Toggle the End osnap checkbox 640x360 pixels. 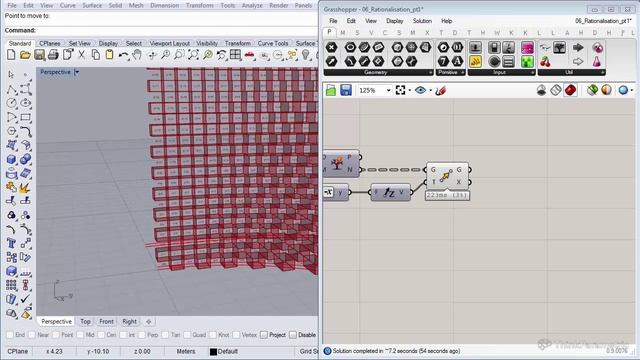click(x=11, y=335)
